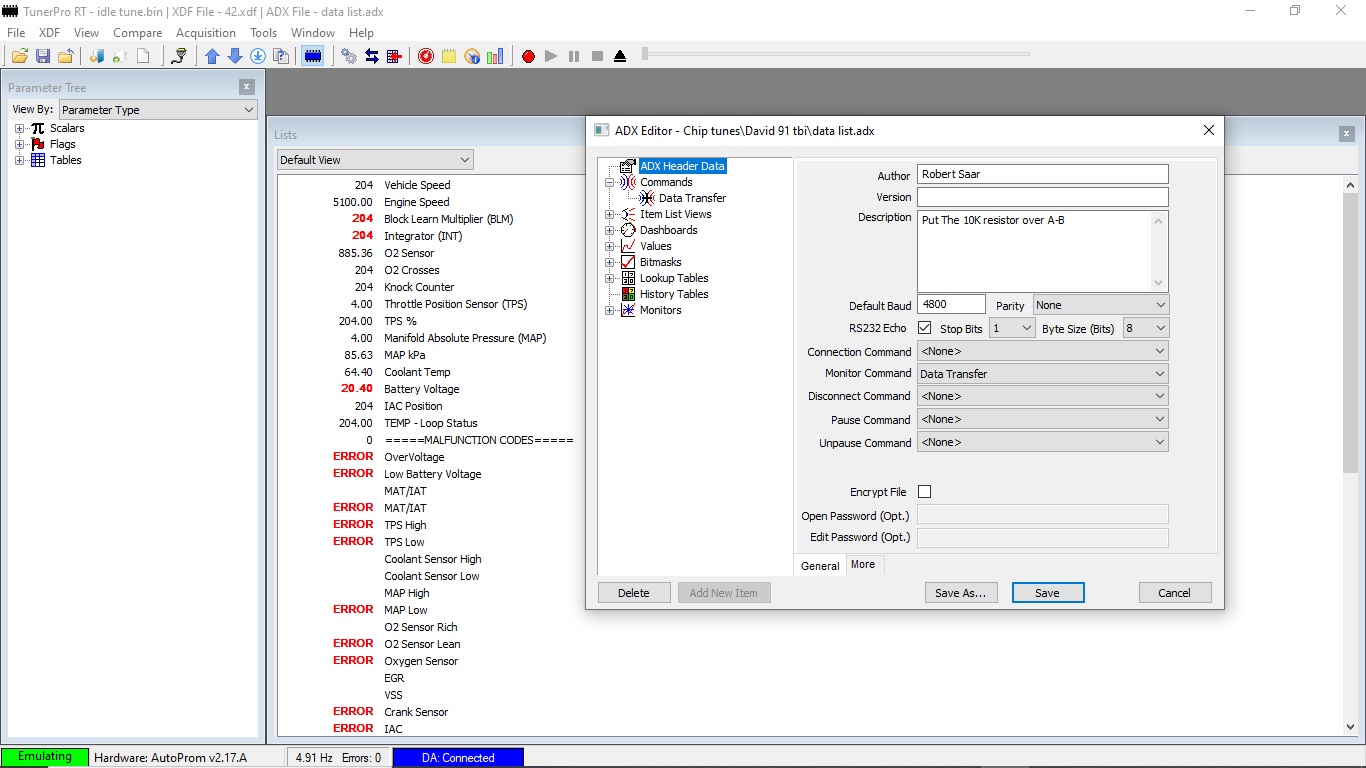Open the Monitor Command dropdown
Image resolution: width=1366 pixels, height=768 pixels.
click(x=1042, y=374)
